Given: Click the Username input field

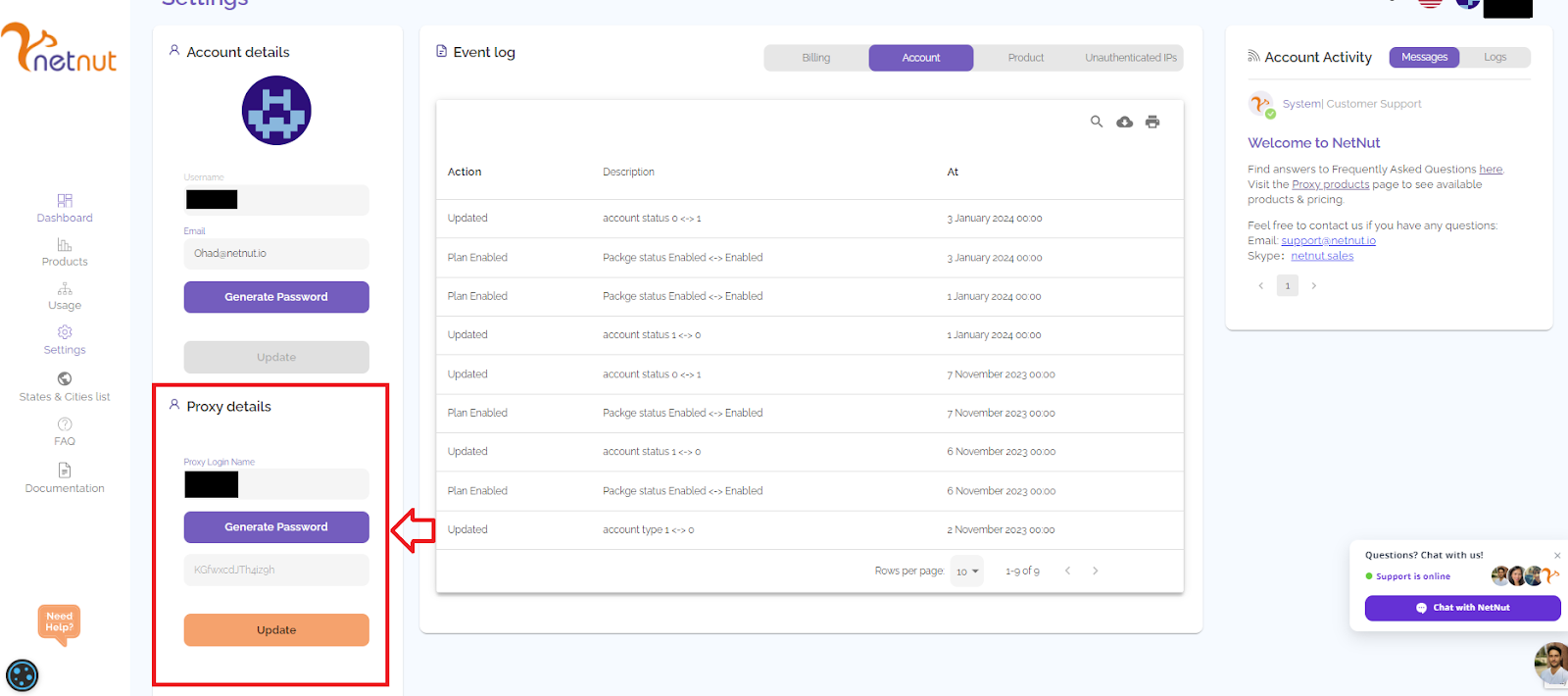Looking at the screenshot, I should pos(276,200).
